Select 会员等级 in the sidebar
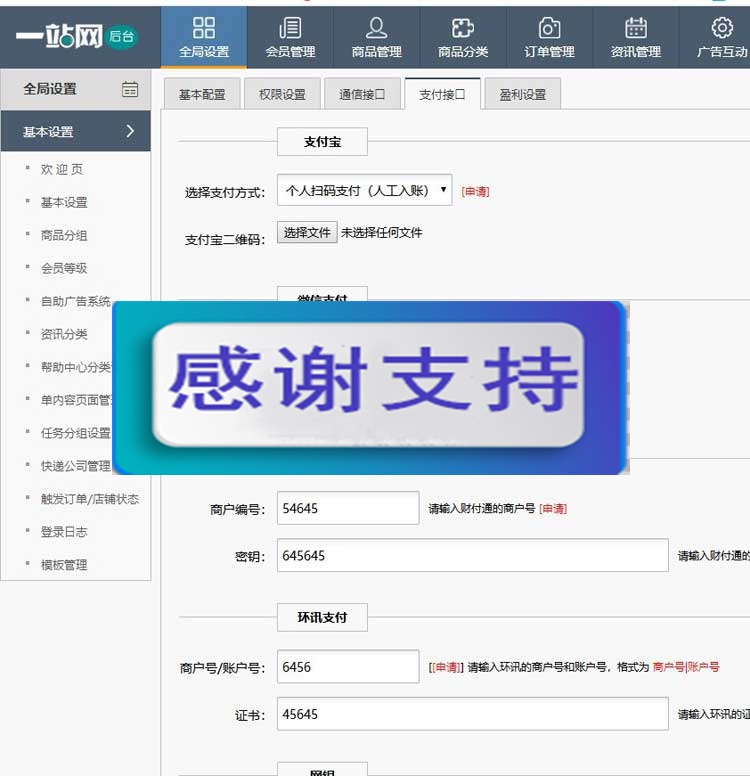 [x=64, y=268]
